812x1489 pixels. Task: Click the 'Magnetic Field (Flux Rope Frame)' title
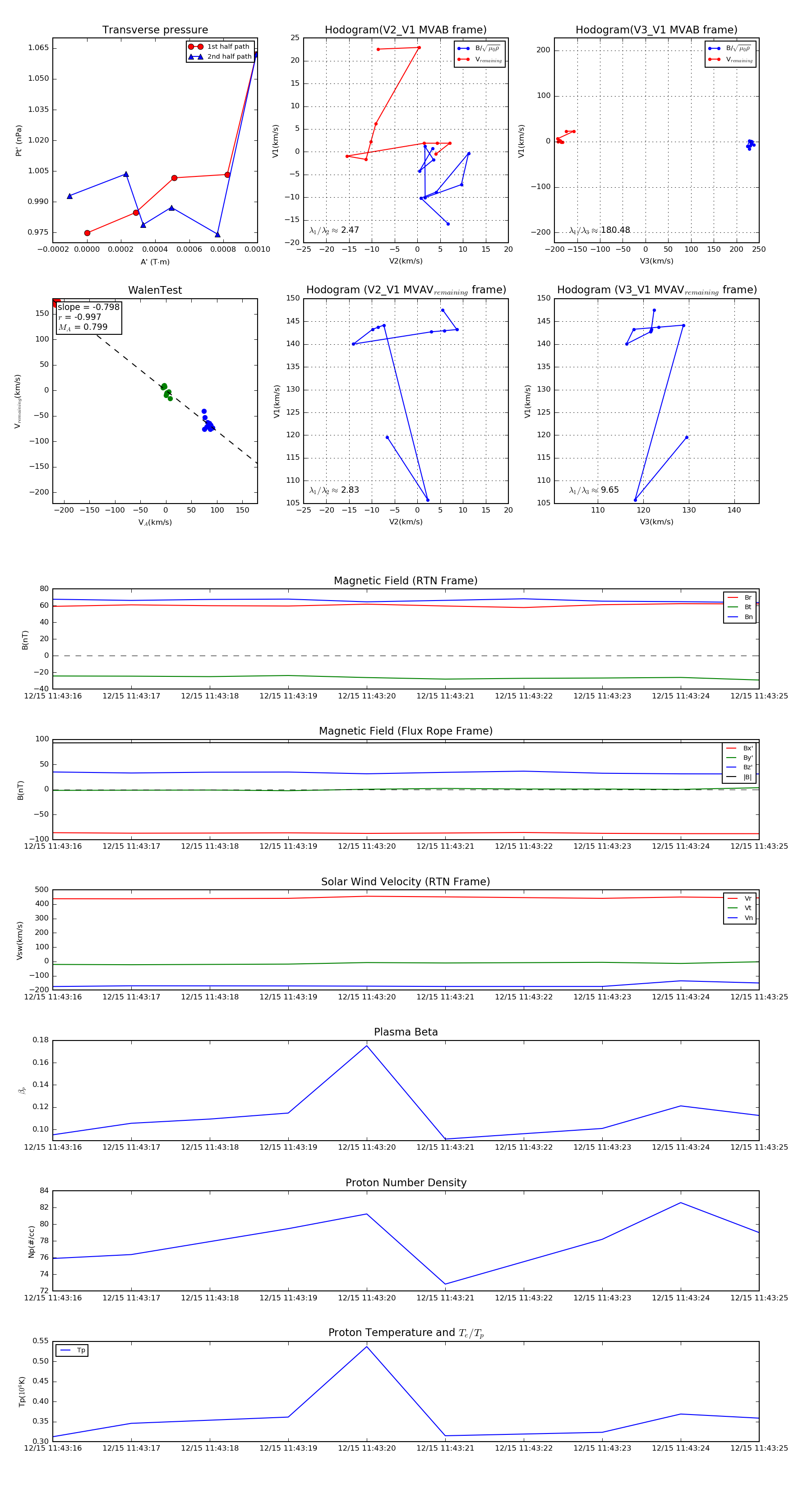tap(406, 731)
